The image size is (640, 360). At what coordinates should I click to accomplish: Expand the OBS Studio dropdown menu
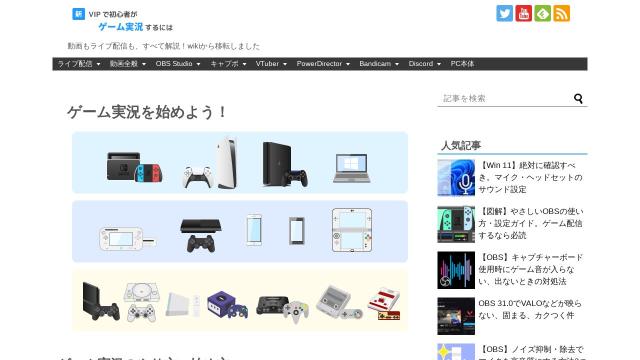click(x=178, y=64)
